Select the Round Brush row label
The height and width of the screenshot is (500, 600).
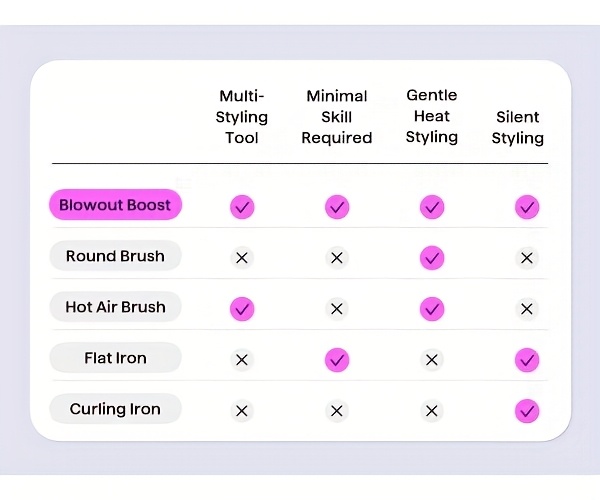pos(115,256)
